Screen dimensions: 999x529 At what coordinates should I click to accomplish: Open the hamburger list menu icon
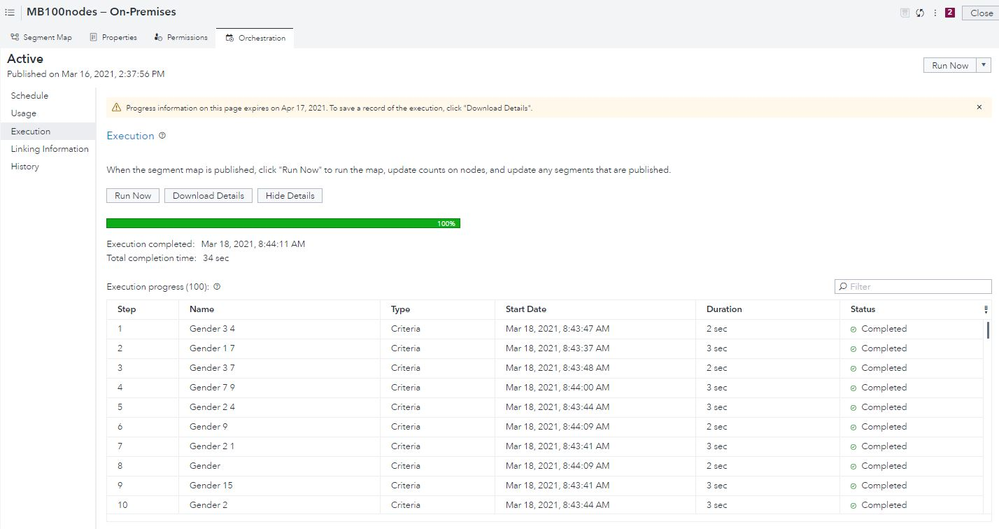click(10, 12)
